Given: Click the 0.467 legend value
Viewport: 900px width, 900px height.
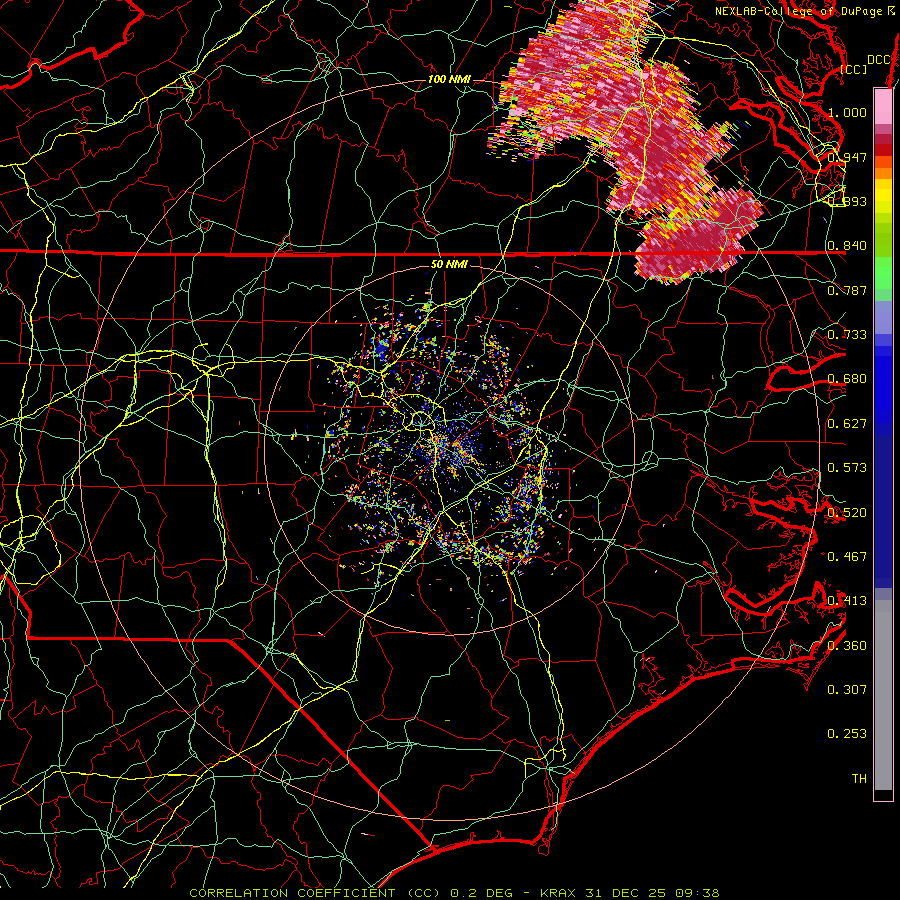Looking at the screenshot, I should [847, 557].
